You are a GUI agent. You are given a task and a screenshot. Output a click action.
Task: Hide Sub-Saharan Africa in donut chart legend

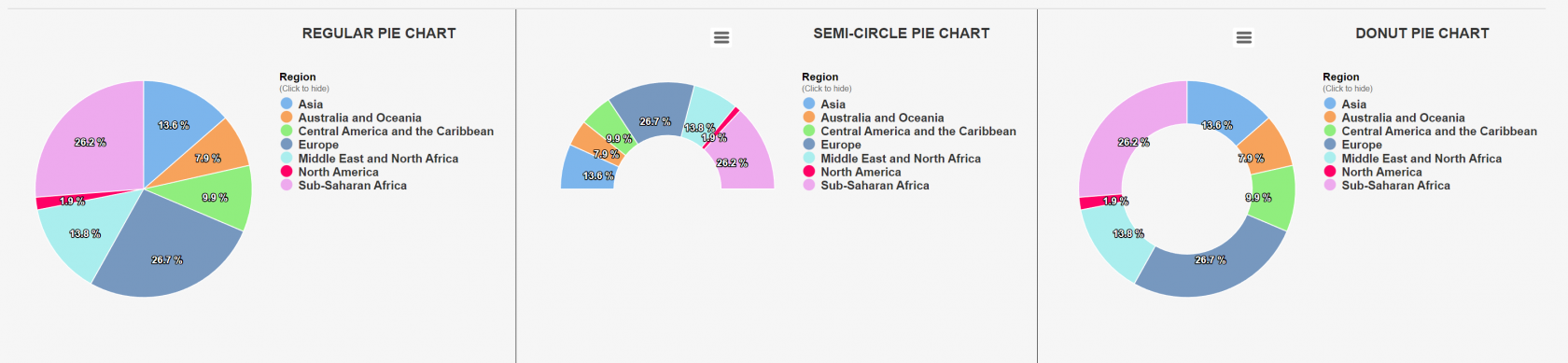tap(1387, 186)
